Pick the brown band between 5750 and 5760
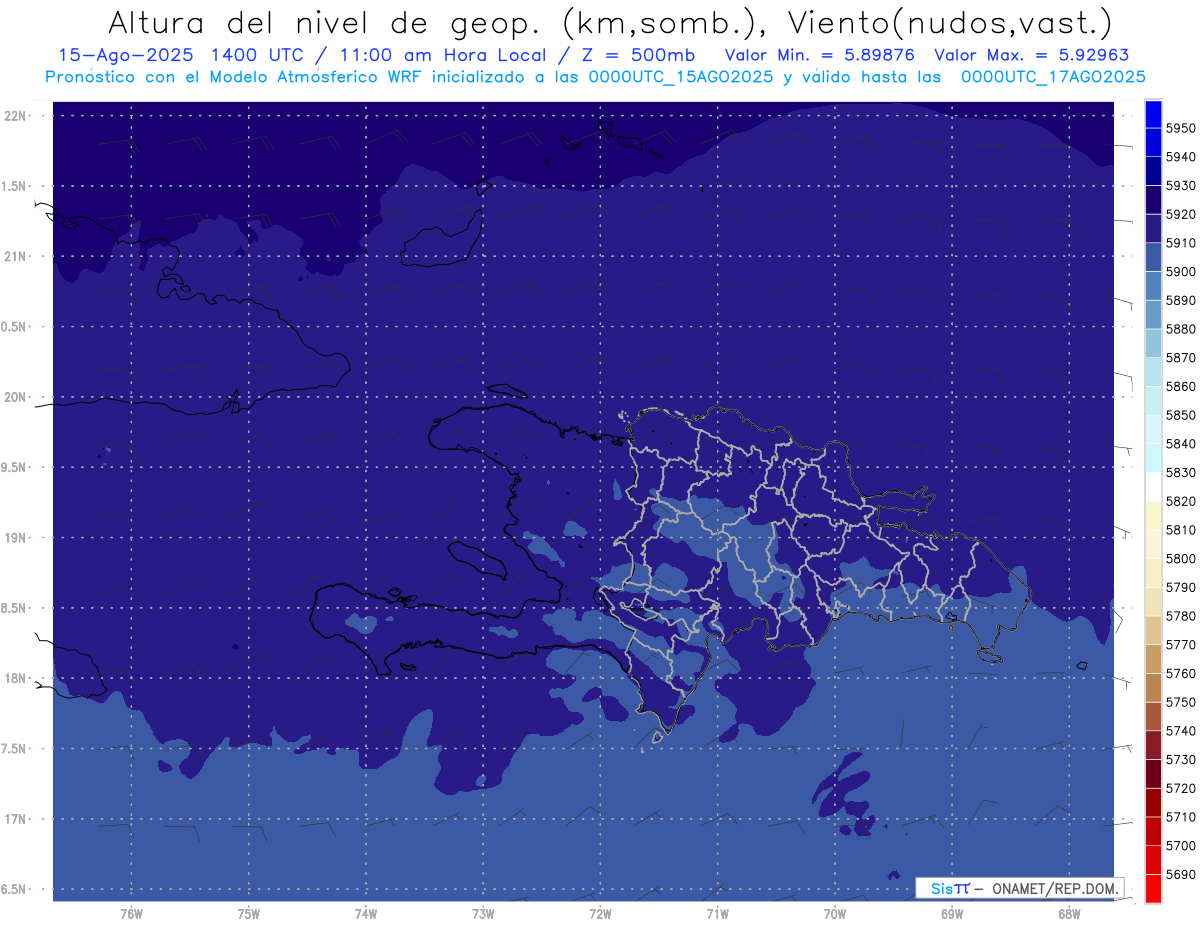This screenshot has width=1200, height=927. tap(1153, 688)
